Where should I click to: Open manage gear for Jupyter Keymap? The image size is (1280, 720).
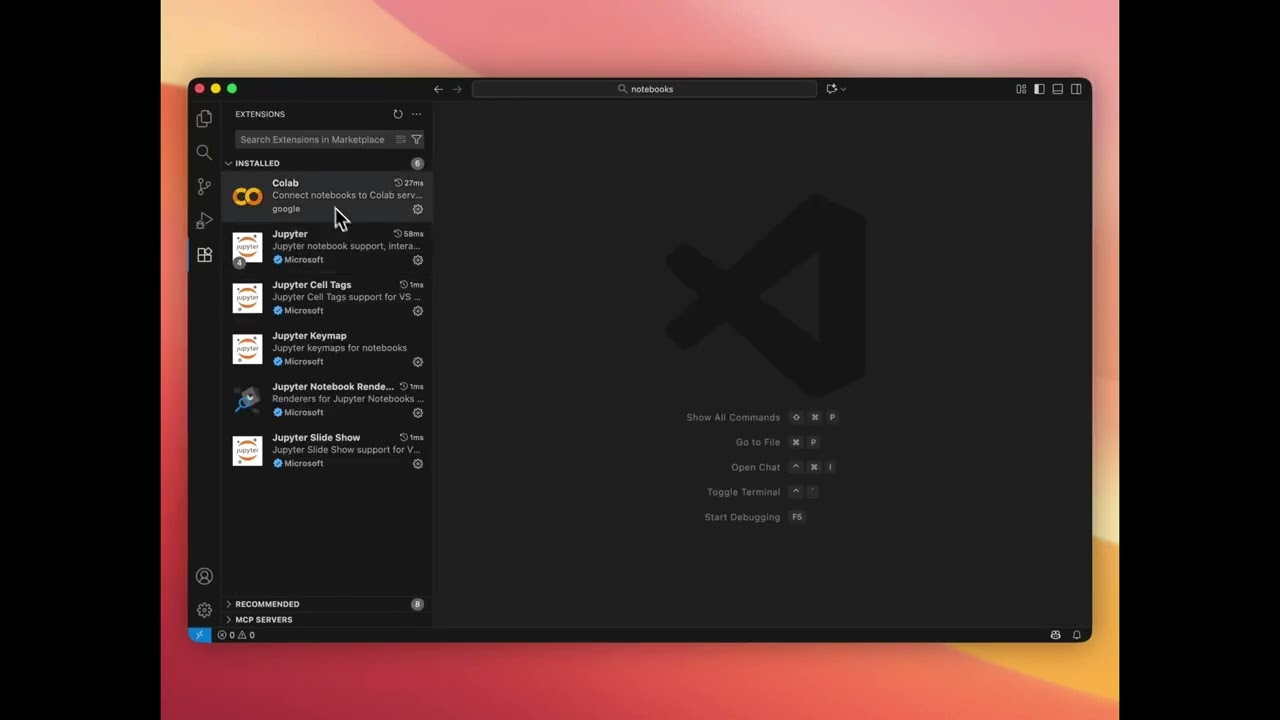418,362
